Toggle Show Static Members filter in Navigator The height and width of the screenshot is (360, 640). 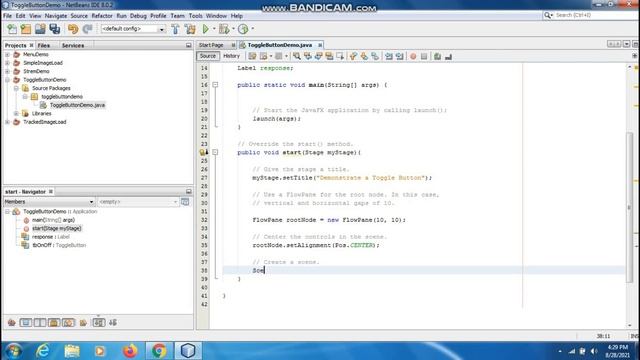[x=40, y=323]
